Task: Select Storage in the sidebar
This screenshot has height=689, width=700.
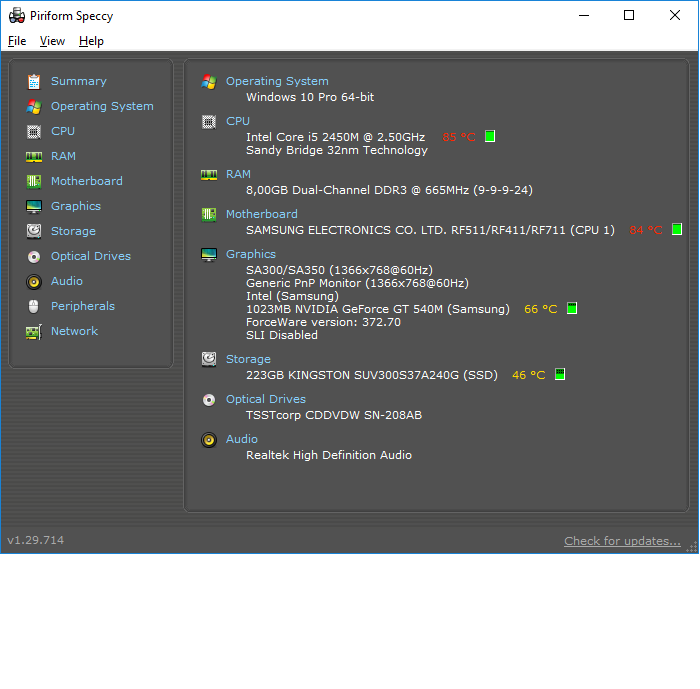Action: pos(73,231)
